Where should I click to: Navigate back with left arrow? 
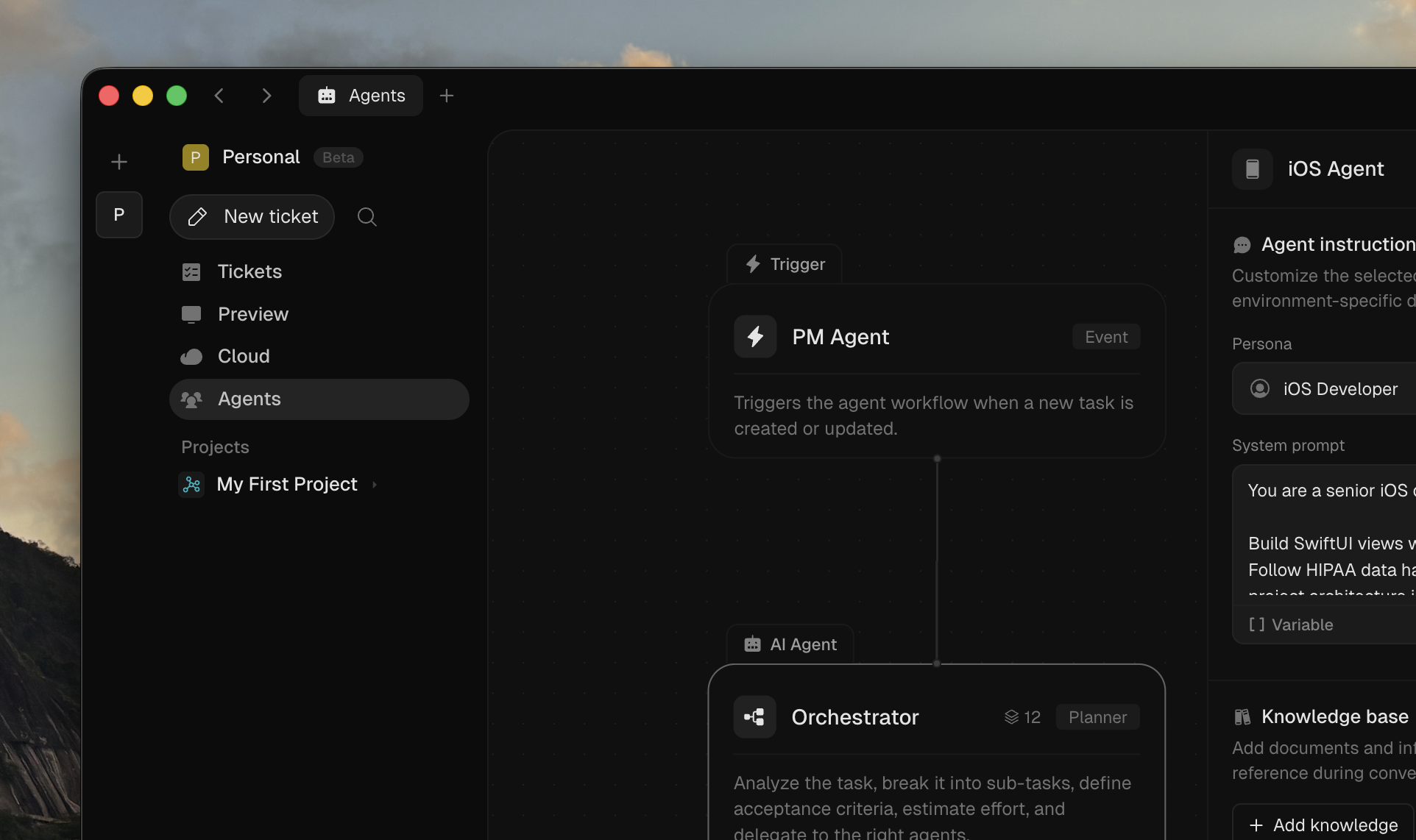[219, 96]
